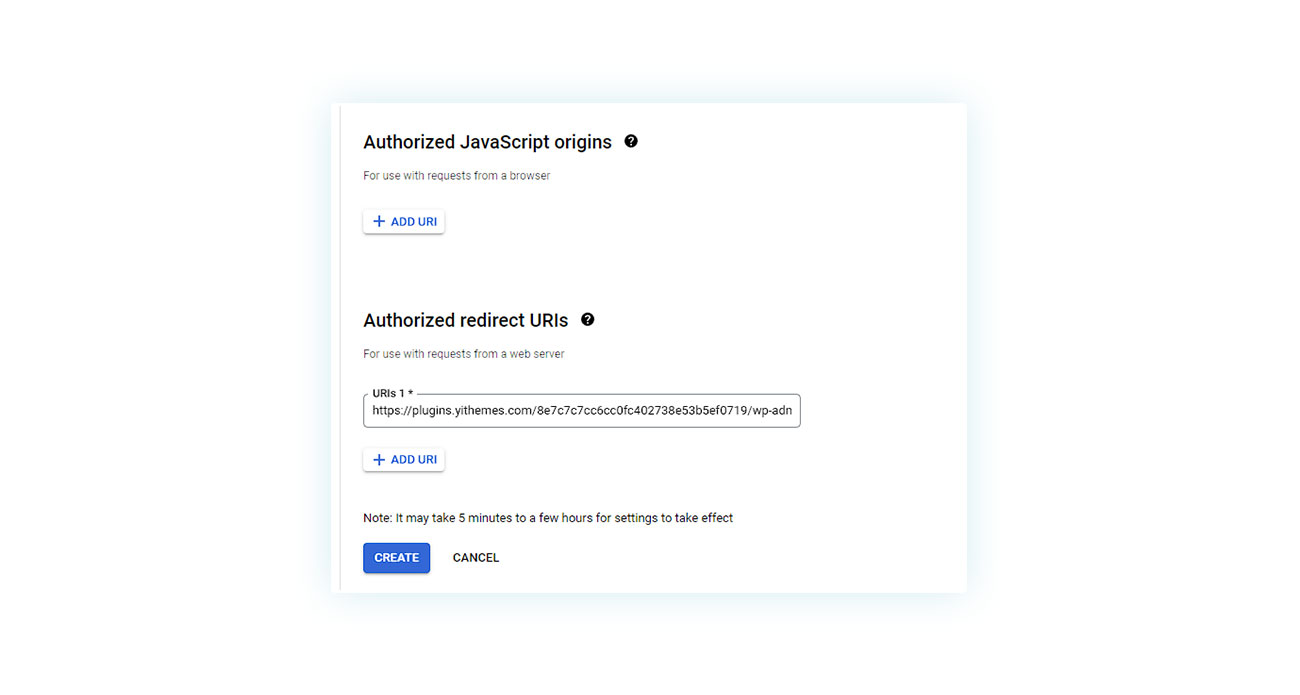Viewport: 1300px width, 695px height.
Task: Click the 'requests from a browser' description
Action: [x=456, y=176]
